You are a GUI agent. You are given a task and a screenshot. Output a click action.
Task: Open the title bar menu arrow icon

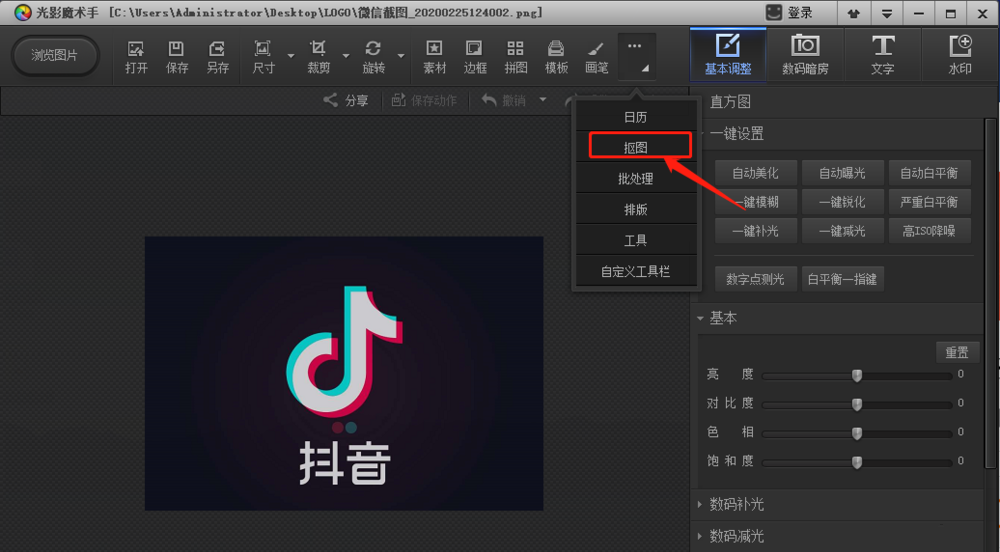click(886, 13)
